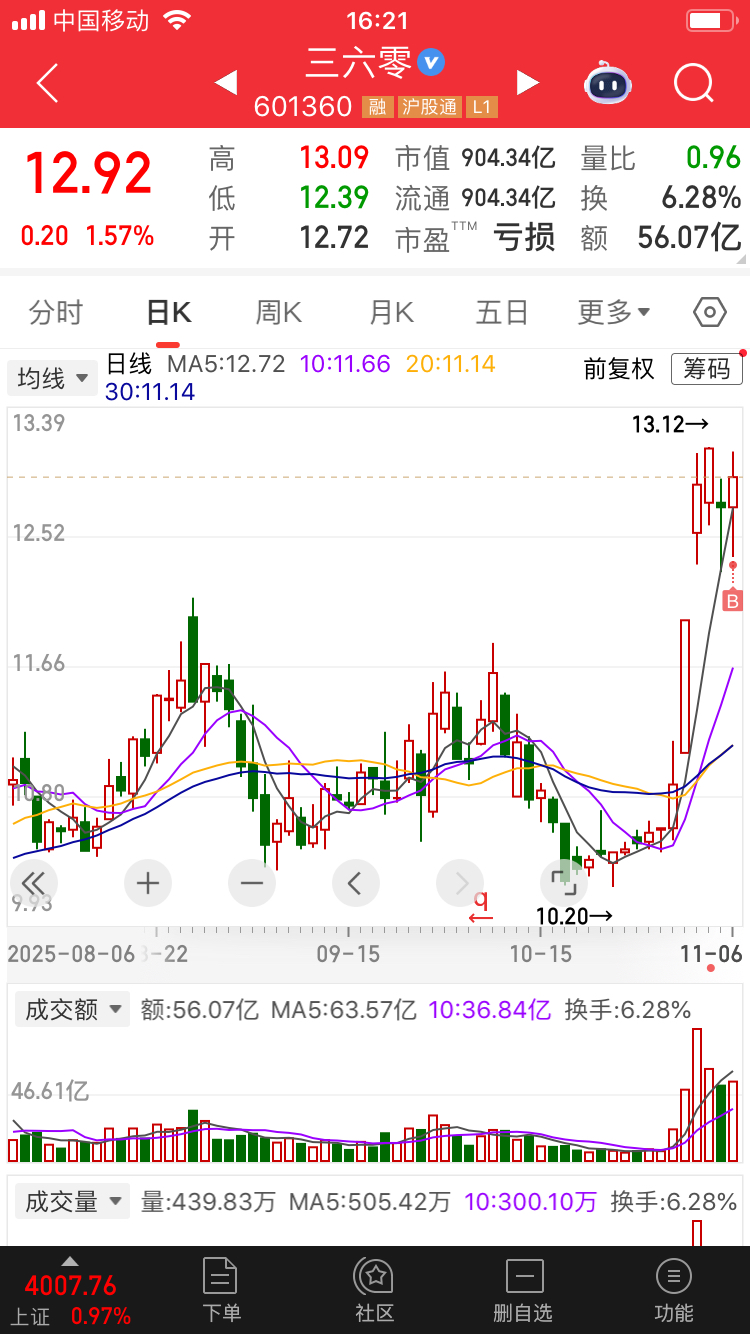
Task: Tap the 10.20 low price marker
Action: pos(574,915)
